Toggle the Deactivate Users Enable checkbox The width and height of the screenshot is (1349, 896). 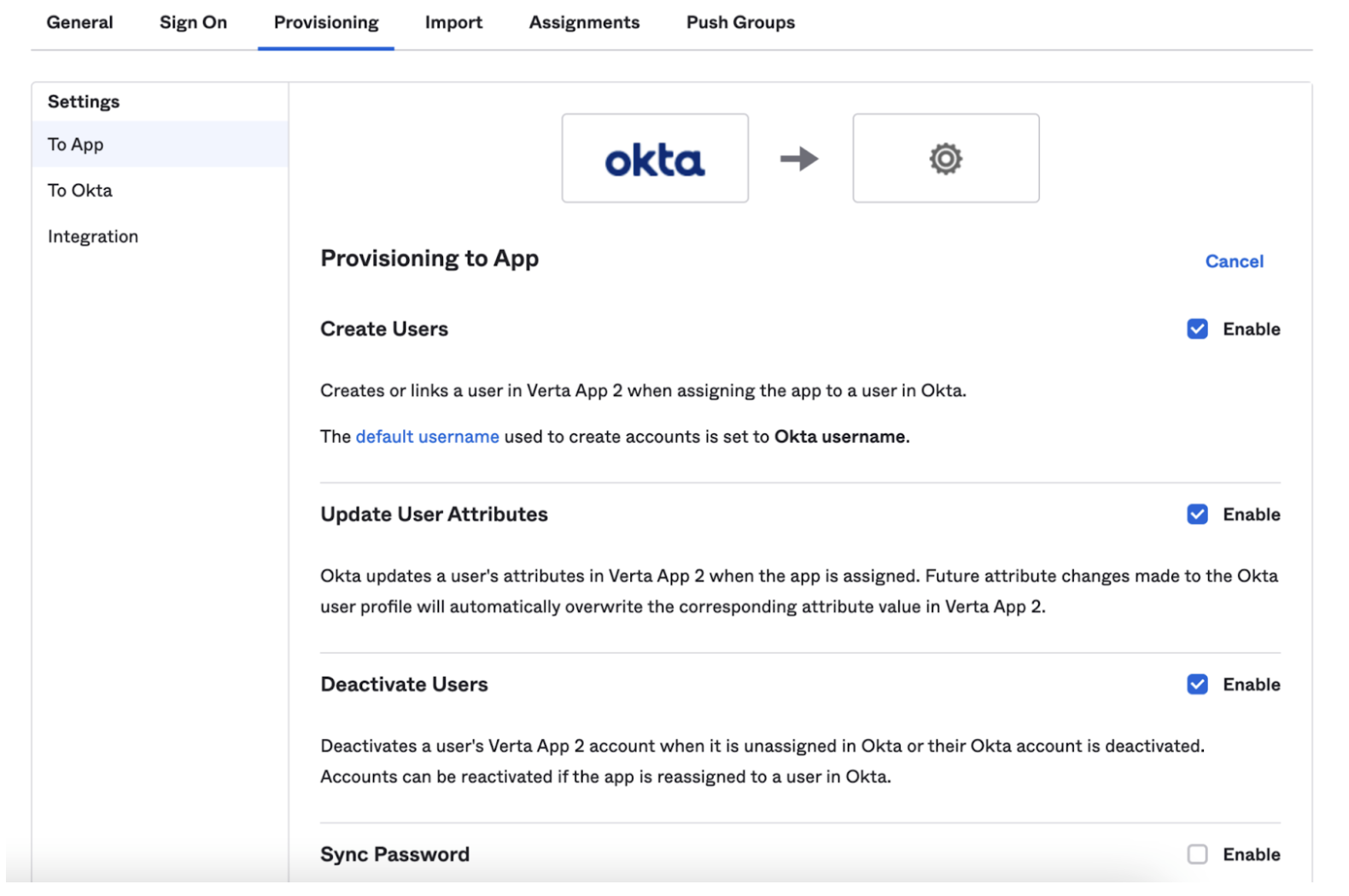pyautogui.click(x=1197, y=684)
